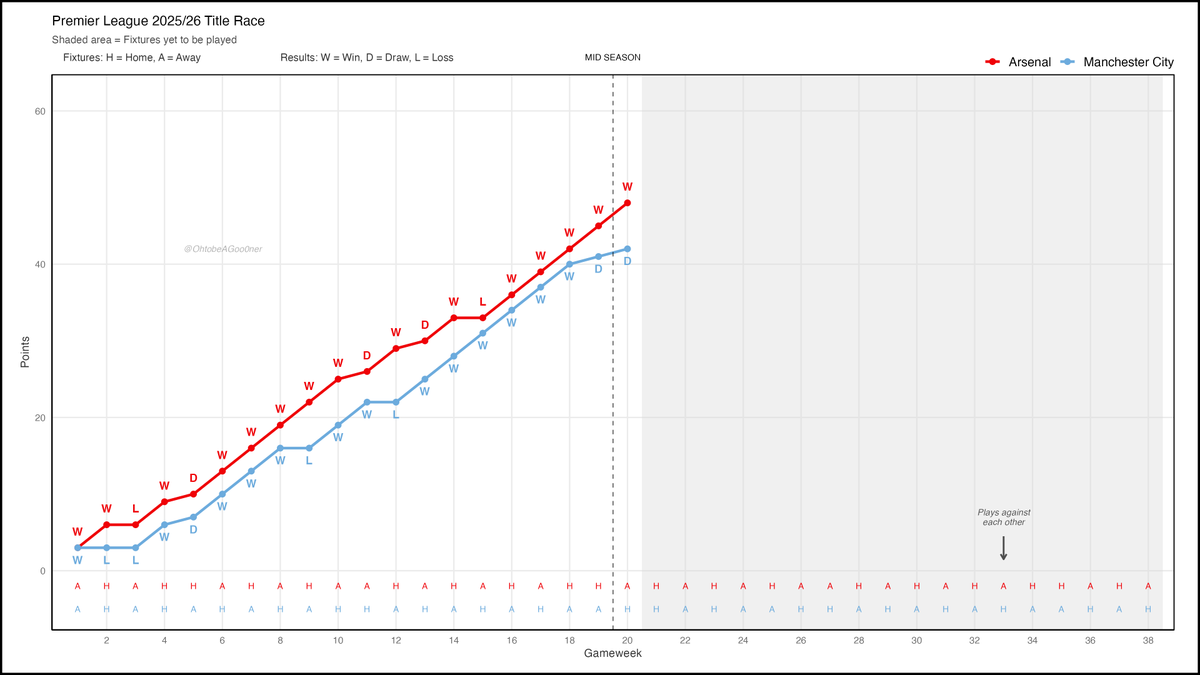The image size is (1200, 675).
Task: Click gameweek tick label 10 on x-axis
Action: click(x=338, y=639)
